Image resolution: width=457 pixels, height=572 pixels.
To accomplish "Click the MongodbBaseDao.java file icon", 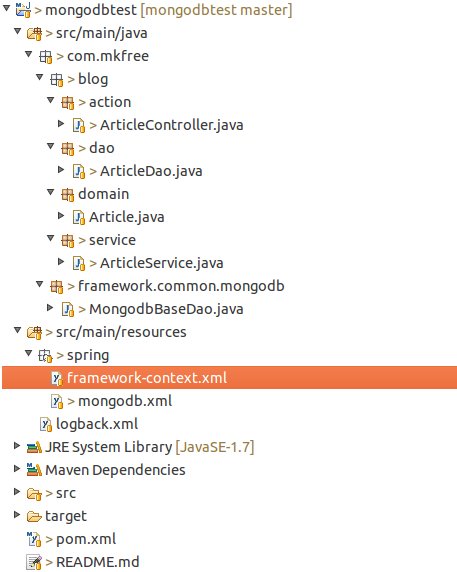I will pos(68,309).
